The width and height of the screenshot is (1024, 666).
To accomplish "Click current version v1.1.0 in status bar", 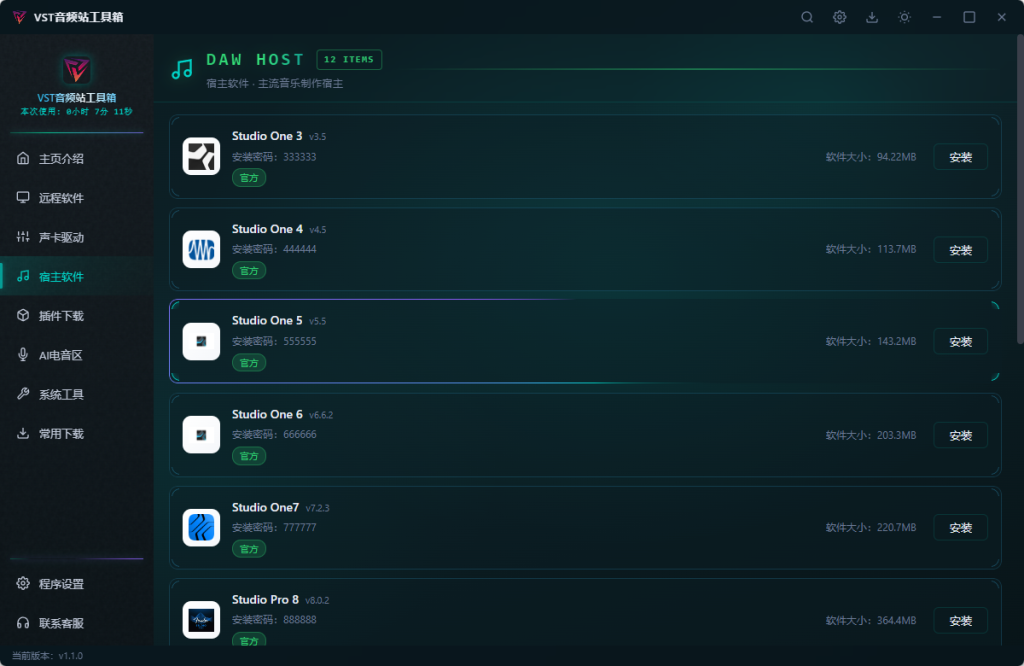I will tap(48, 656).
